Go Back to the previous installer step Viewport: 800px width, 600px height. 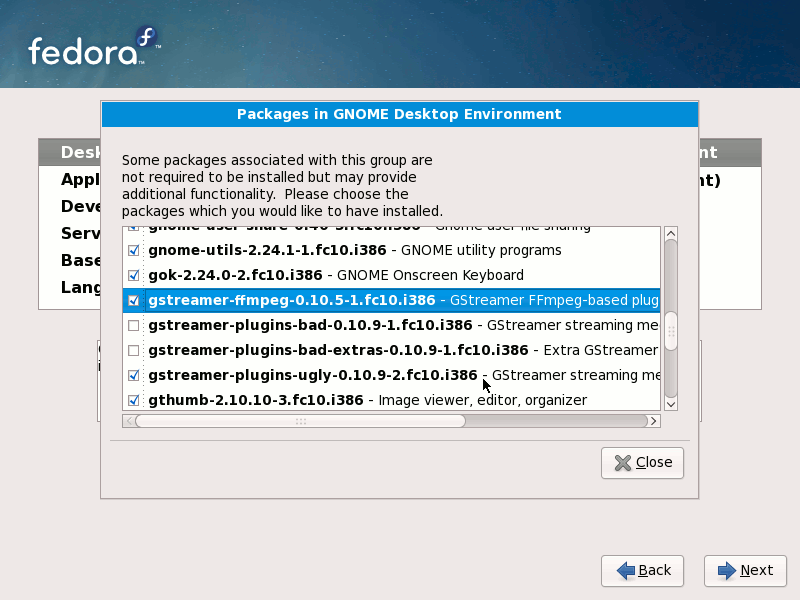pyautogui.click(x=642, y=570)
